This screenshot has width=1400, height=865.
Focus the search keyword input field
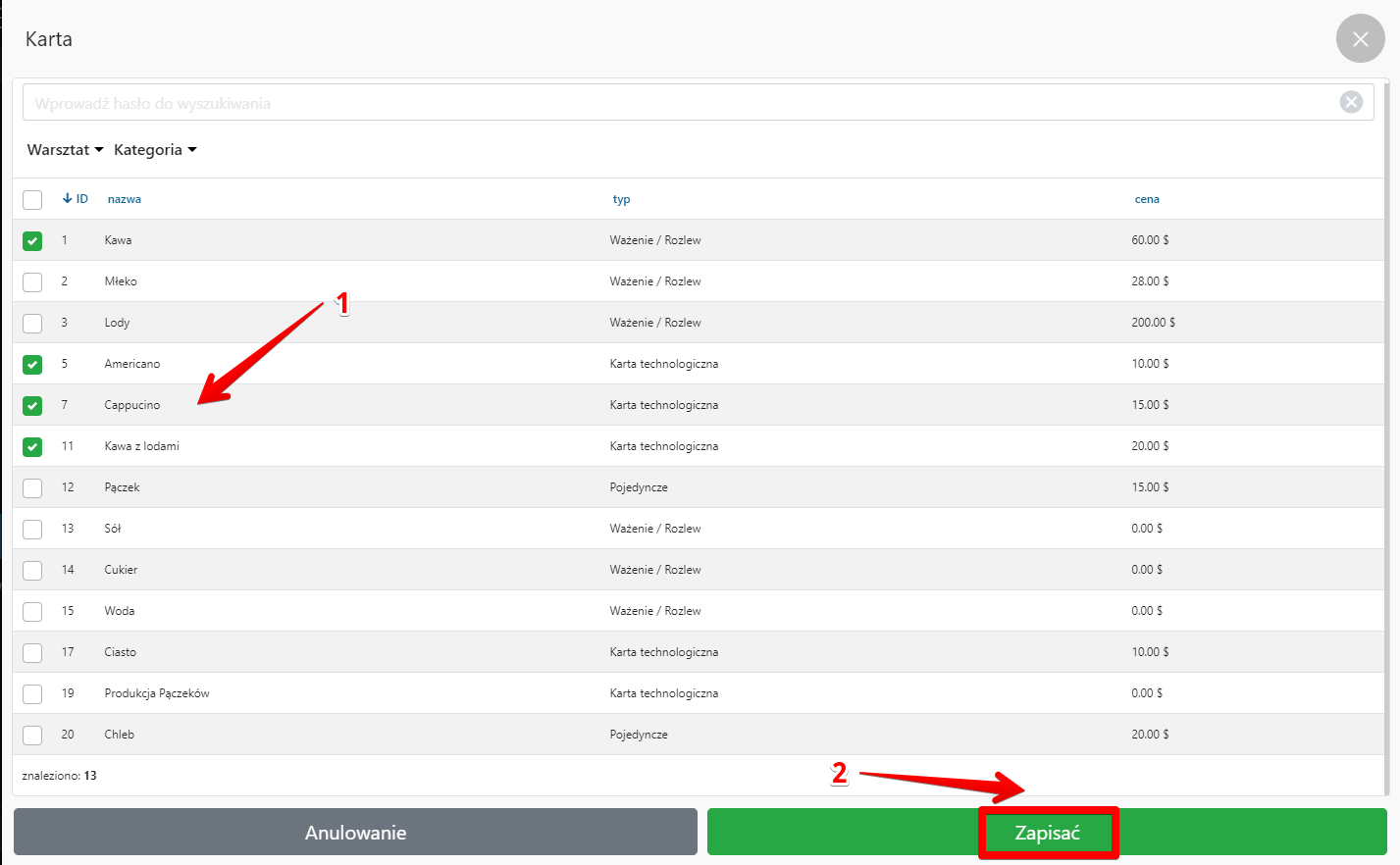click(x=677, y=103)
